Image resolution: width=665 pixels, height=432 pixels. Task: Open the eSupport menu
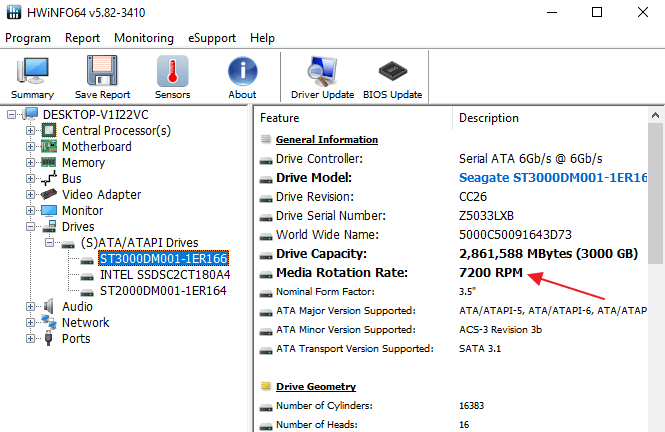pyautogui.click(x=212, y=38)
